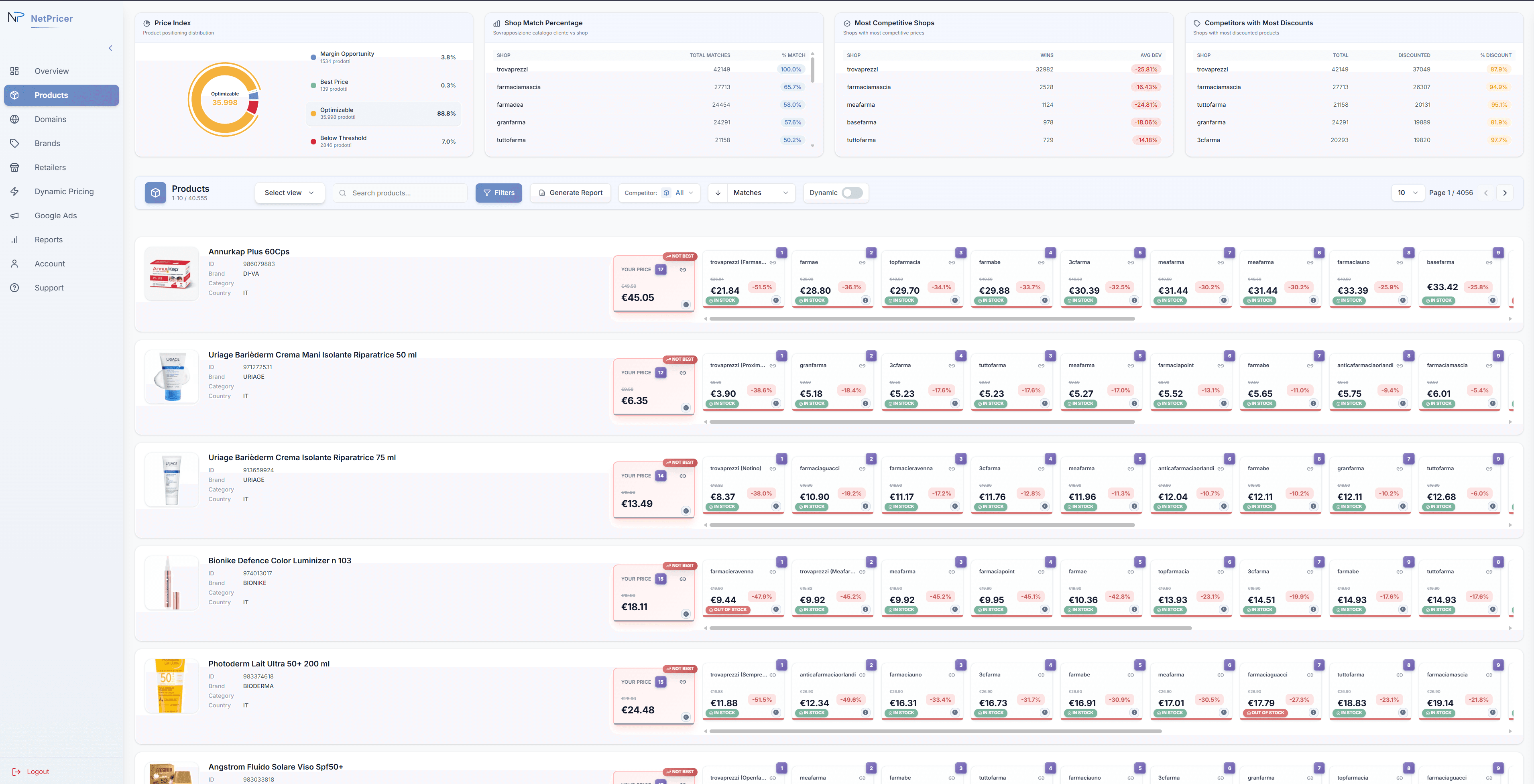Change results per page using the 10 dropdown

click(1408, 193)
